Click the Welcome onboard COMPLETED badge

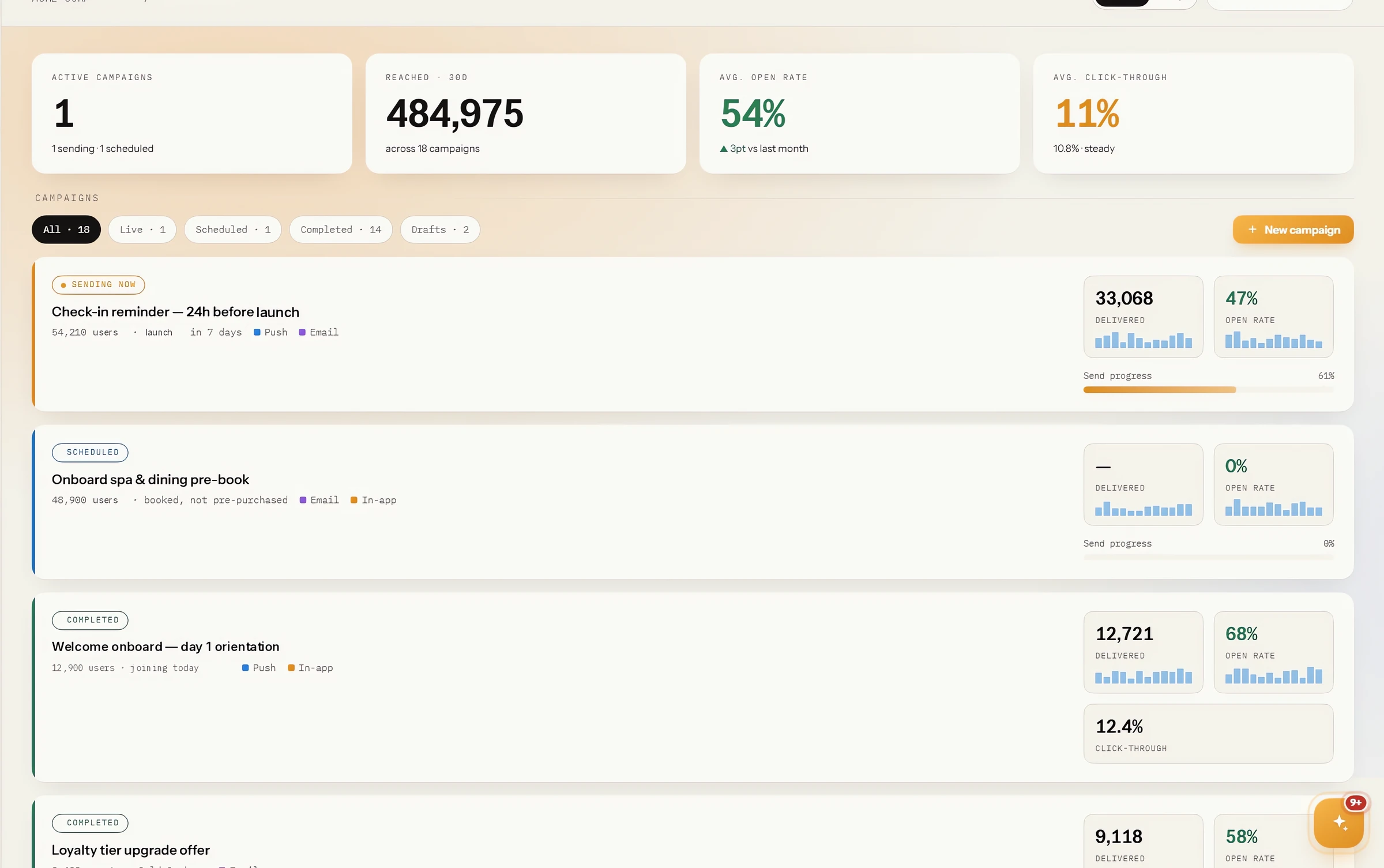click(90, 621)
